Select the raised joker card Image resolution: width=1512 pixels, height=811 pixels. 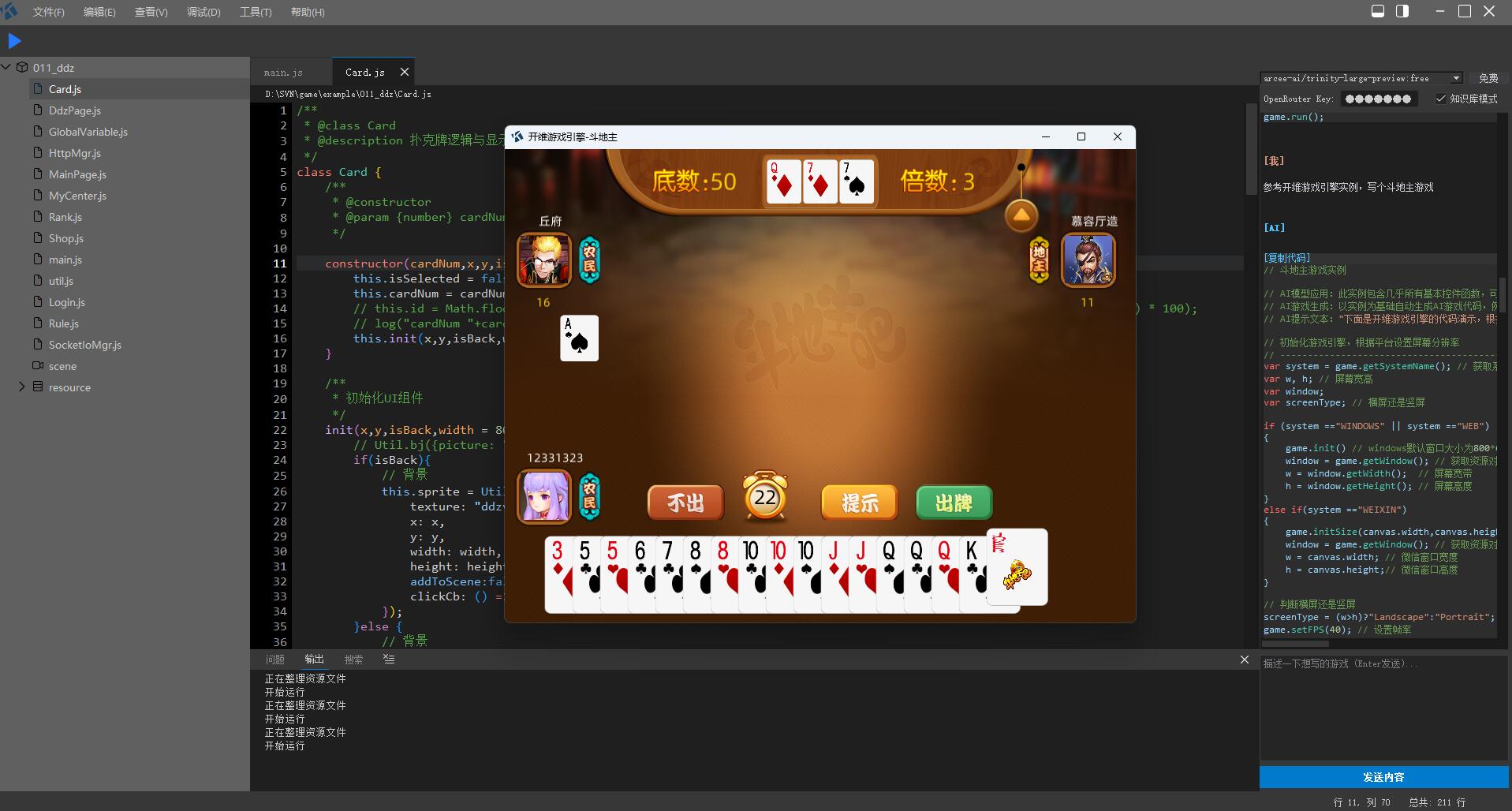(1017, 566)
